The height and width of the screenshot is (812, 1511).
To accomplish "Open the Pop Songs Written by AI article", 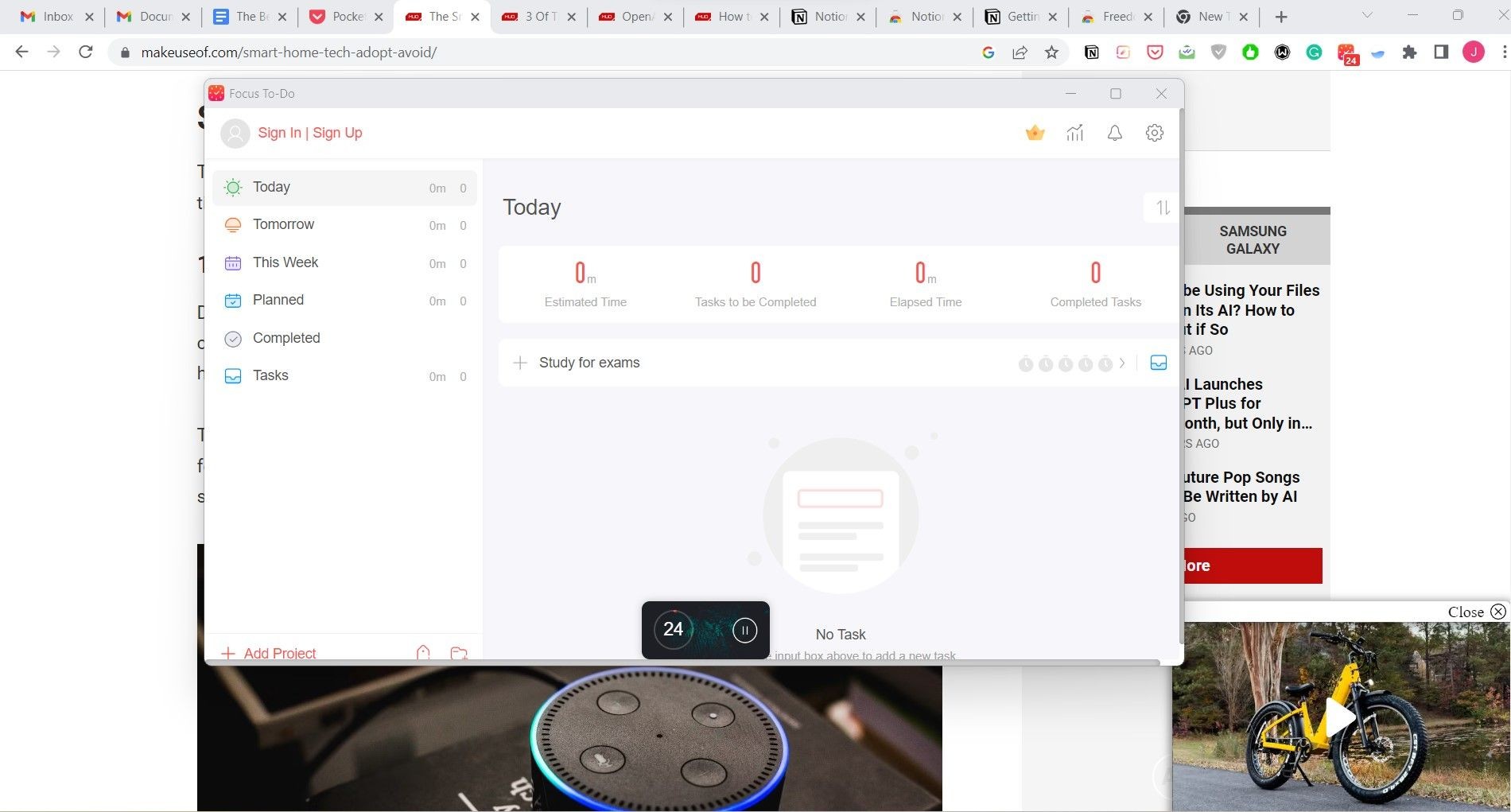I will (1241, 487).
